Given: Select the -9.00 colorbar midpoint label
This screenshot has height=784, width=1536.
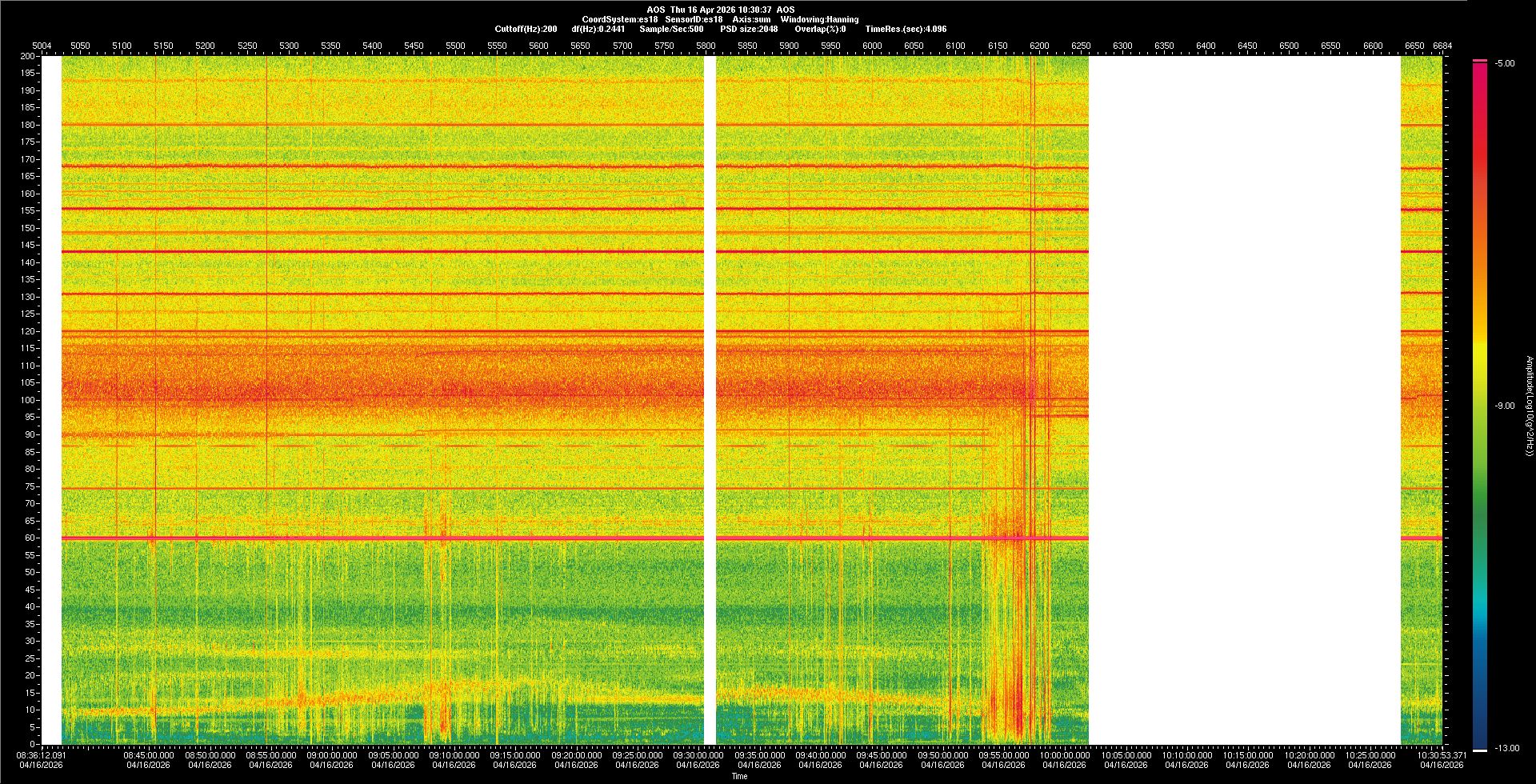Looking at the screenshot, I should click(x=1504, y=406).
